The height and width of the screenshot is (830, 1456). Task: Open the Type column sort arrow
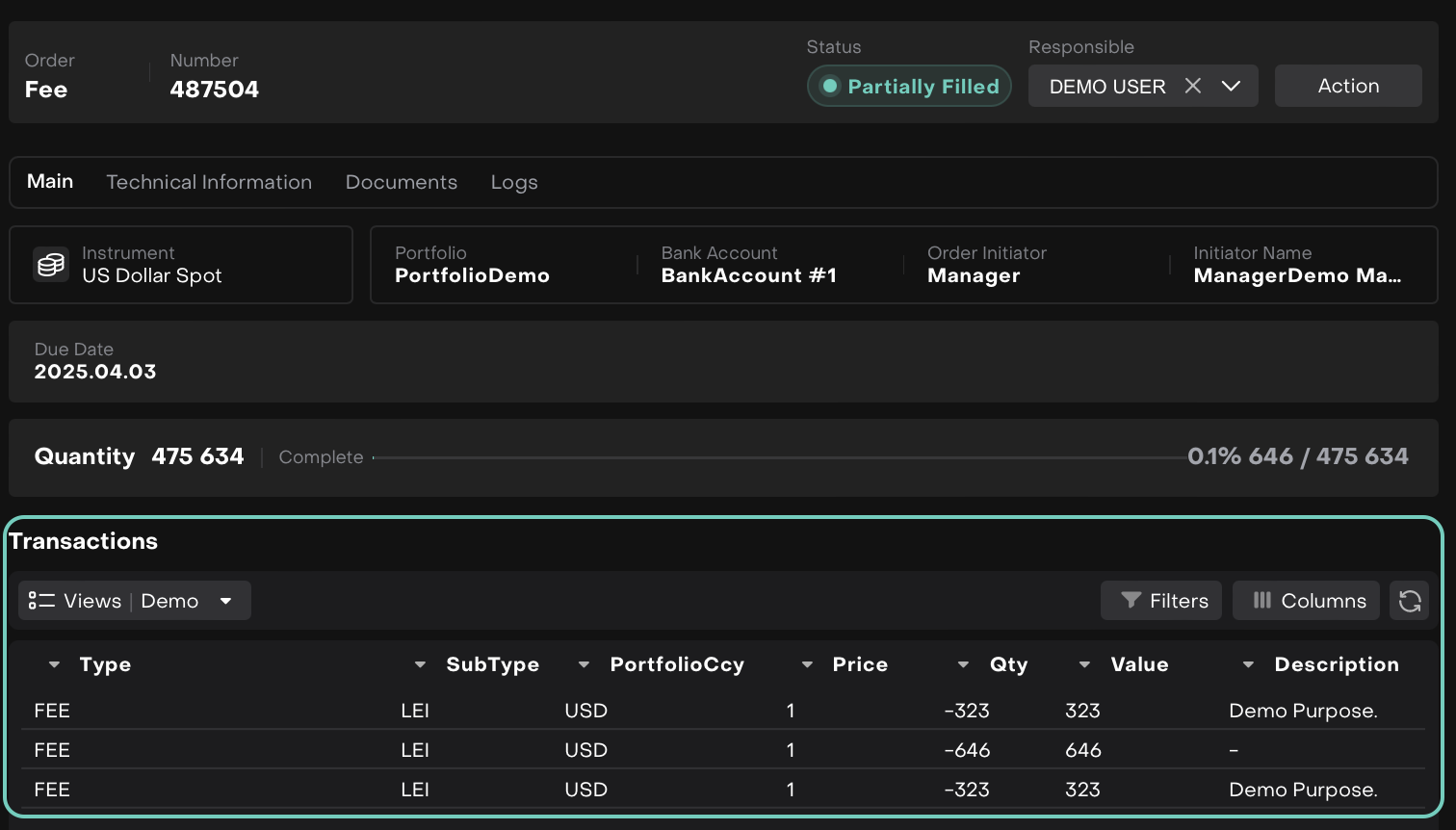(54, 664)
